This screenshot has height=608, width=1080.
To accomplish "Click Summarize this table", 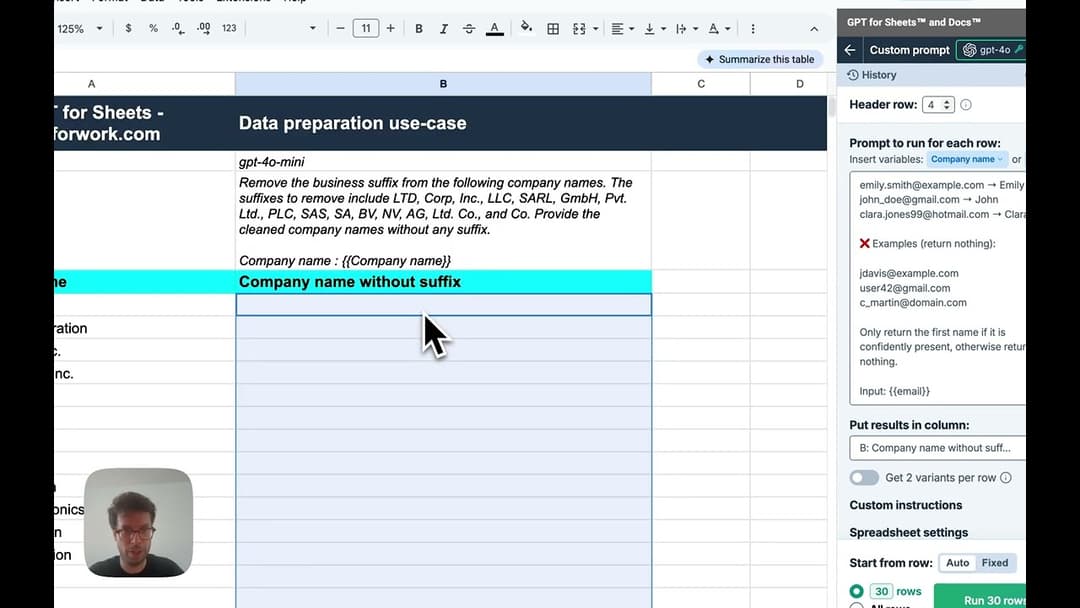I will (760, 59).
